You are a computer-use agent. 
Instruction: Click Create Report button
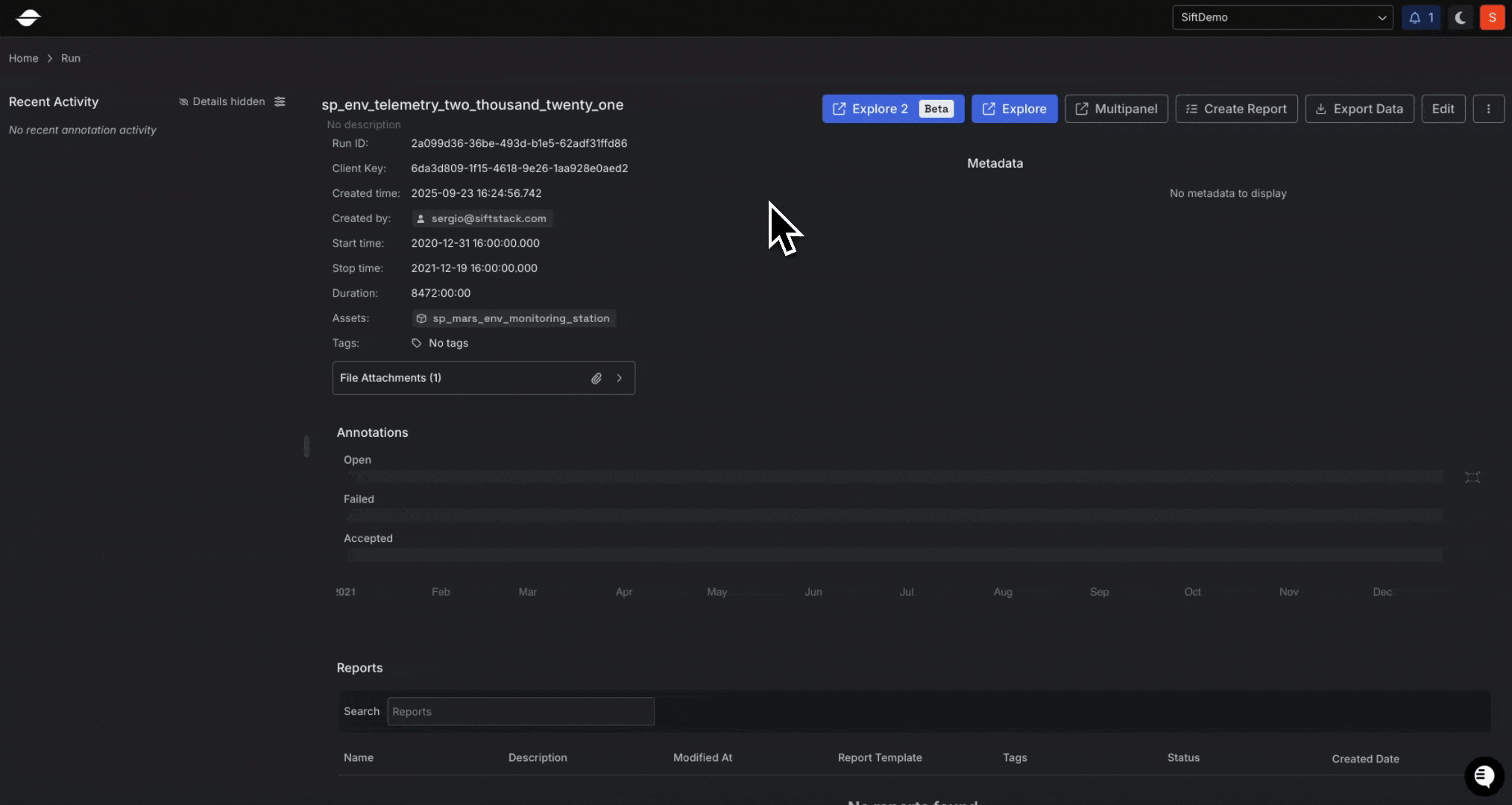[x=1235, y=109]
